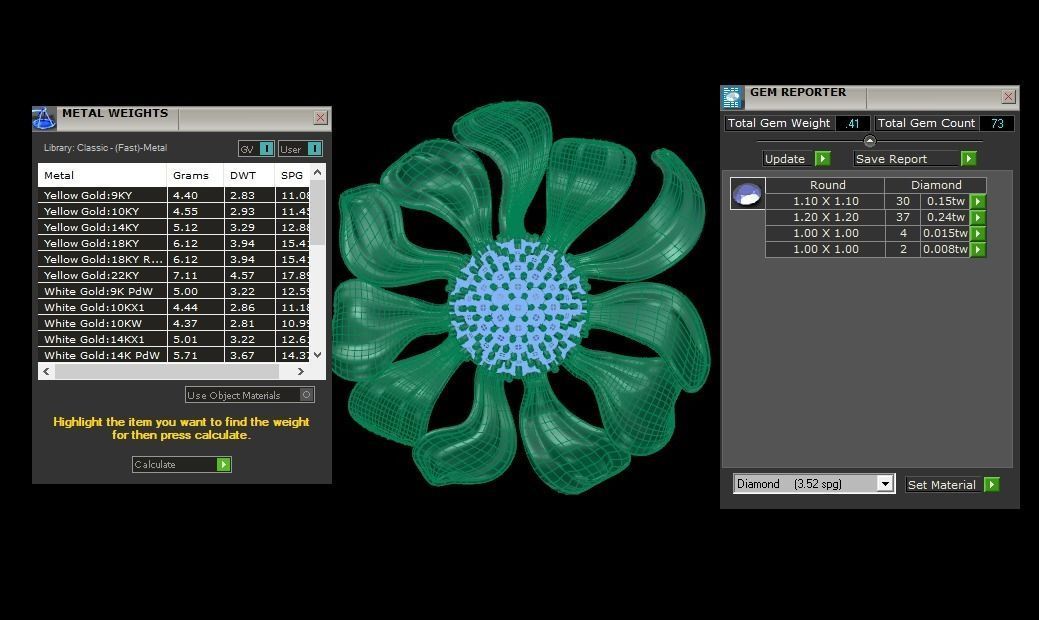Click the Total Gem Count value 73

click(997, 123)
